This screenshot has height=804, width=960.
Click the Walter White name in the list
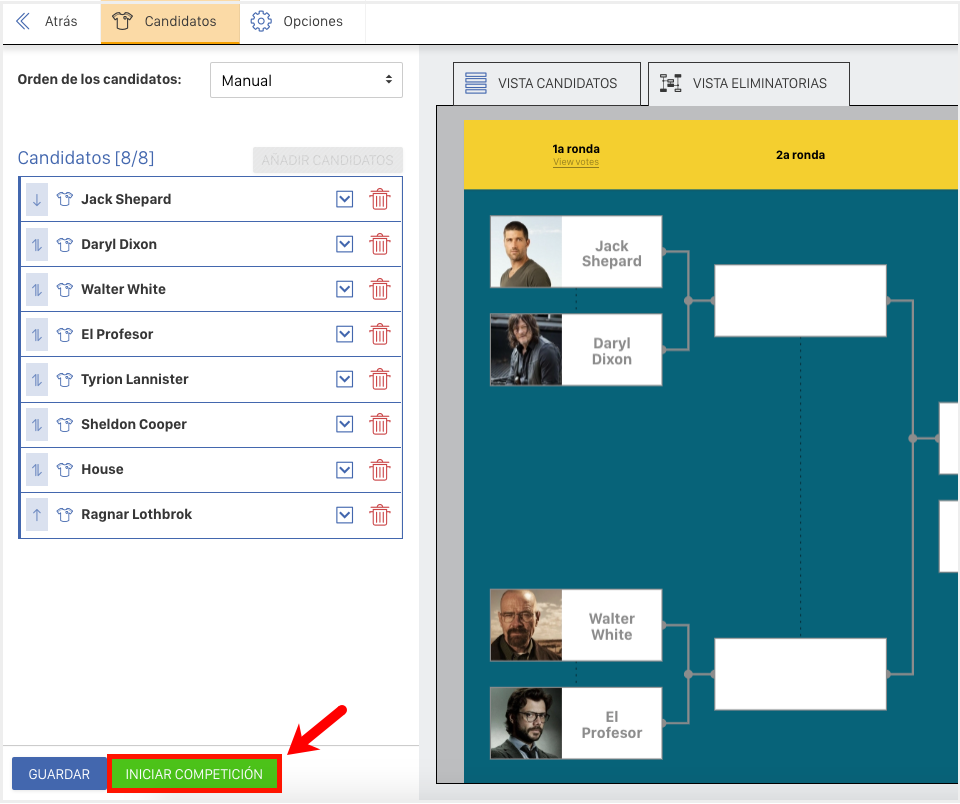124,289
